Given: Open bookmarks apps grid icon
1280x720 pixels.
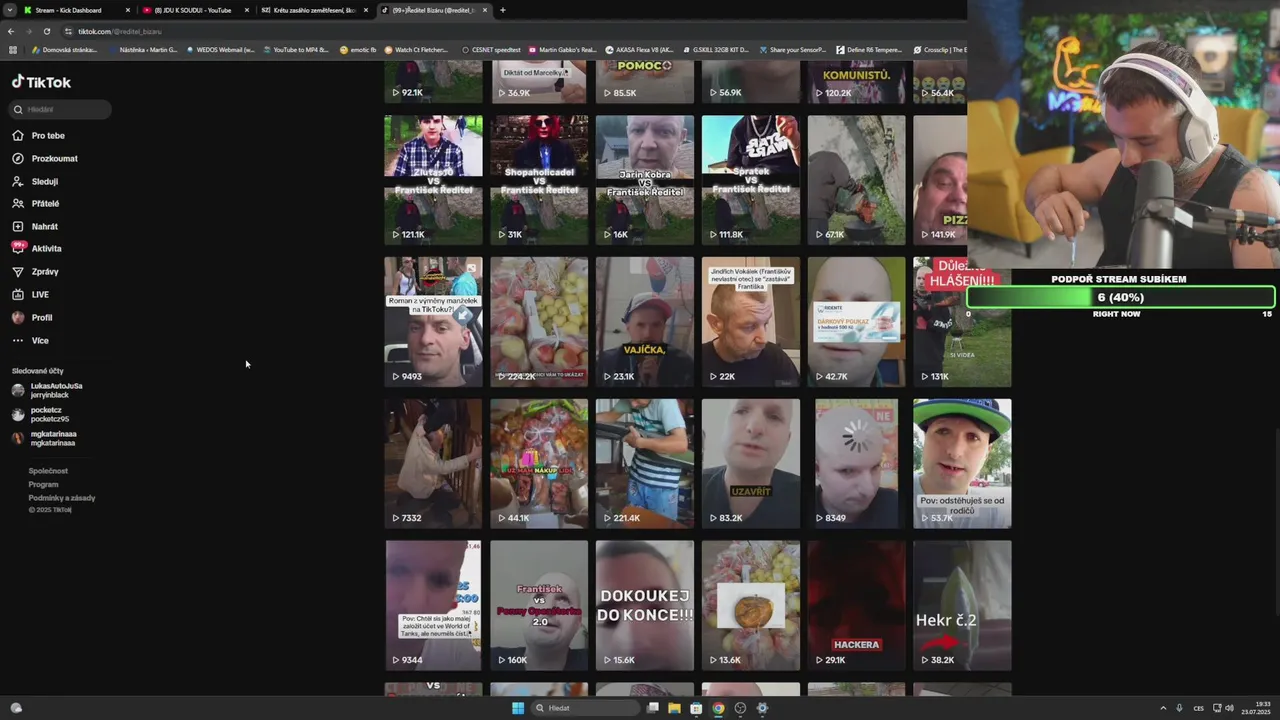Looking at the screenshot, I should tap(13, 49).
